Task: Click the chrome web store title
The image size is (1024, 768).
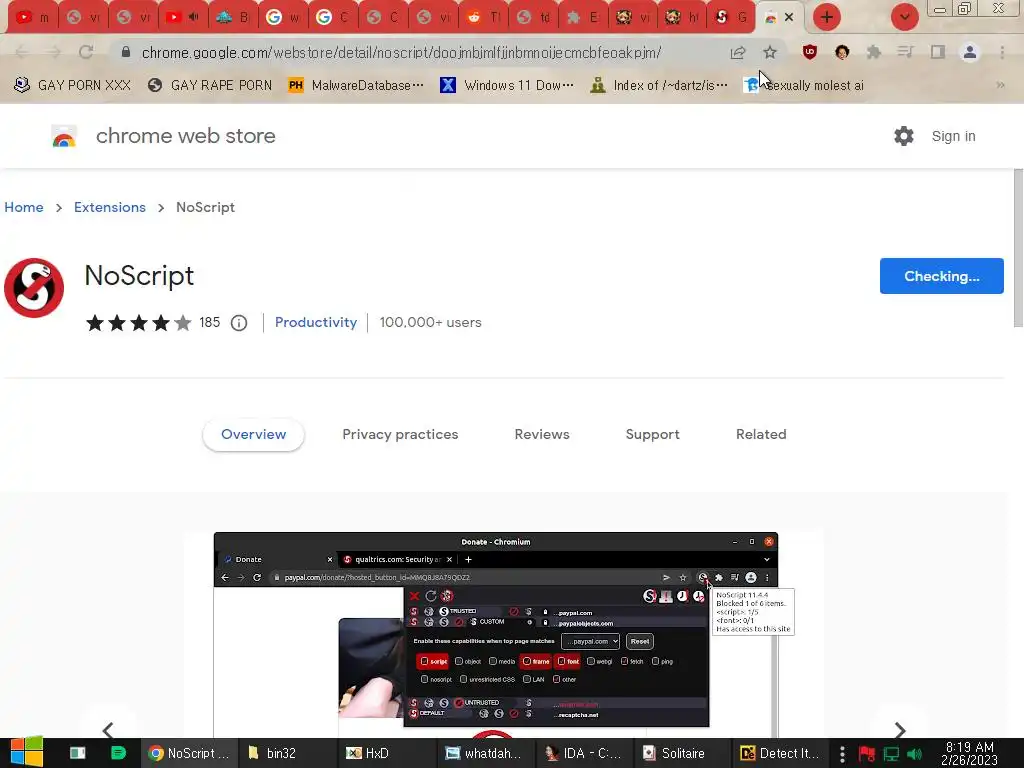Action: tap(185, 136)
